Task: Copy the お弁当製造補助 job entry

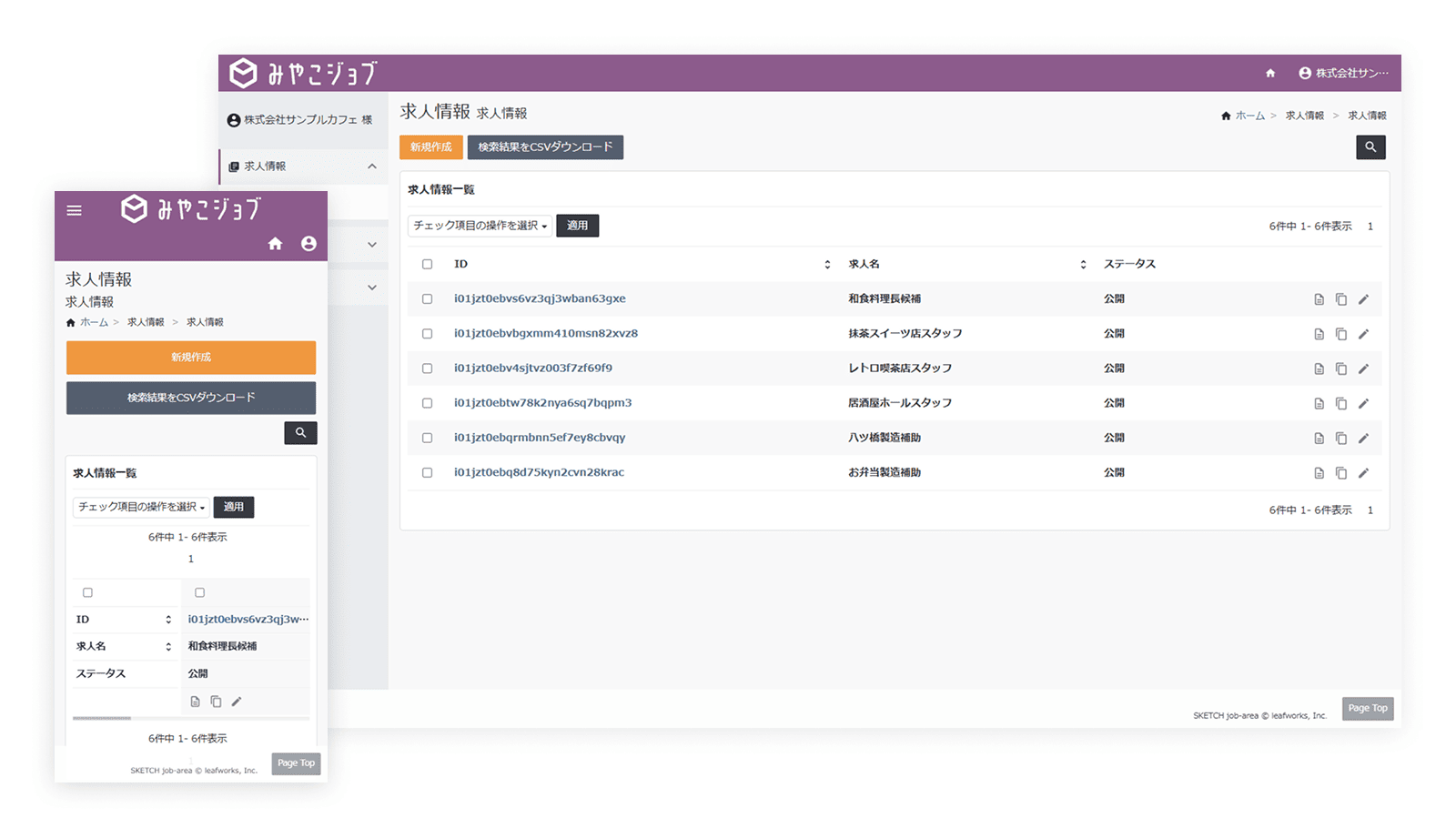Action: click(x=1341, y=473)
